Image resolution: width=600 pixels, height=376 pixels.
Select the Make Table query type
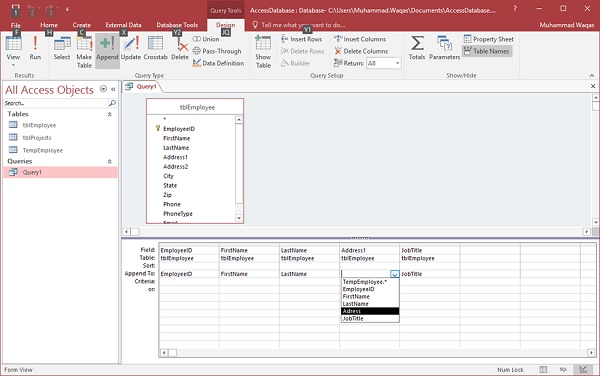(84, 52)
